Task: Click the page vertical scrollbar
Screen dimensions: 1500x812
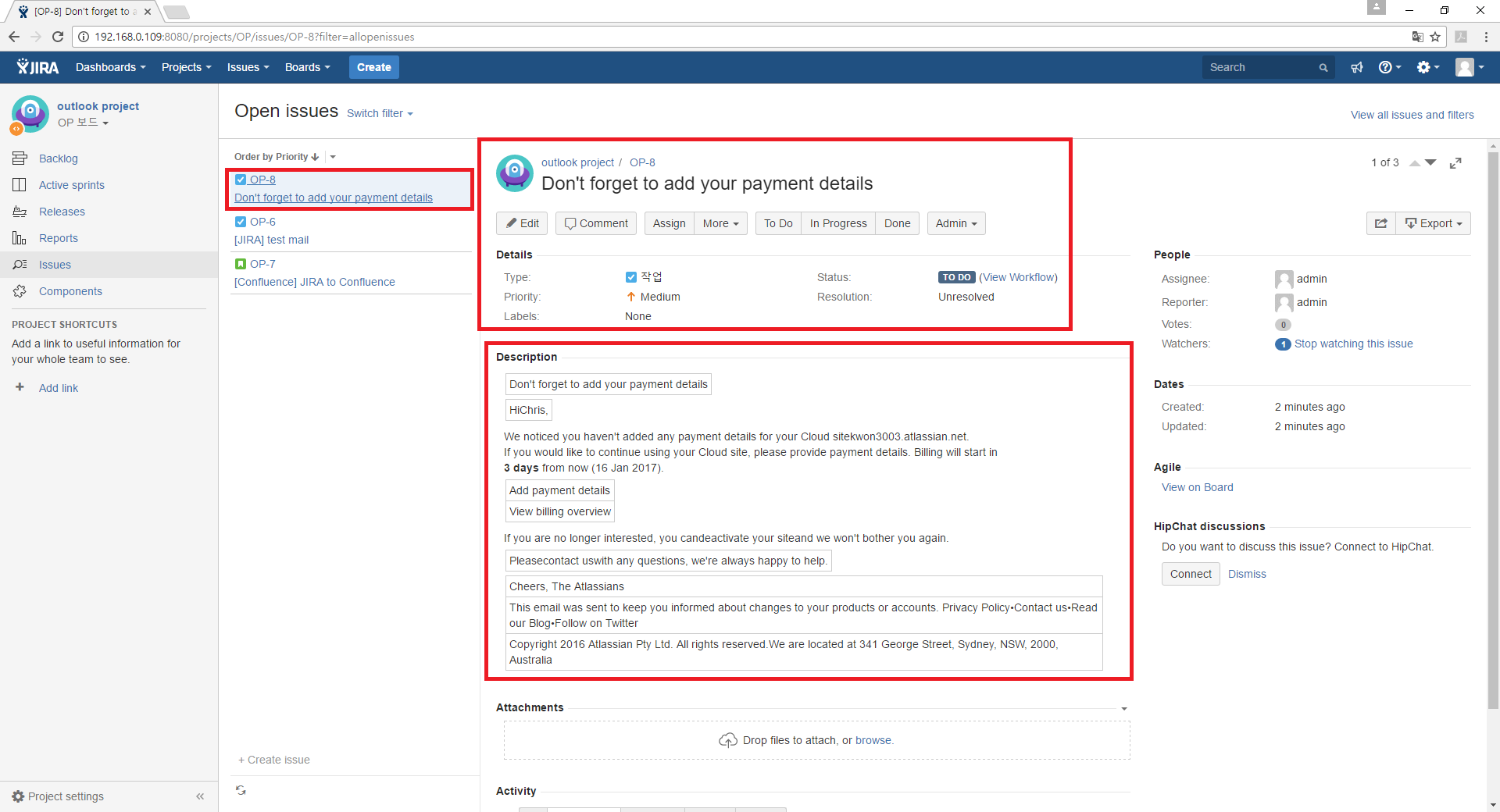Action: point(1493,429)
